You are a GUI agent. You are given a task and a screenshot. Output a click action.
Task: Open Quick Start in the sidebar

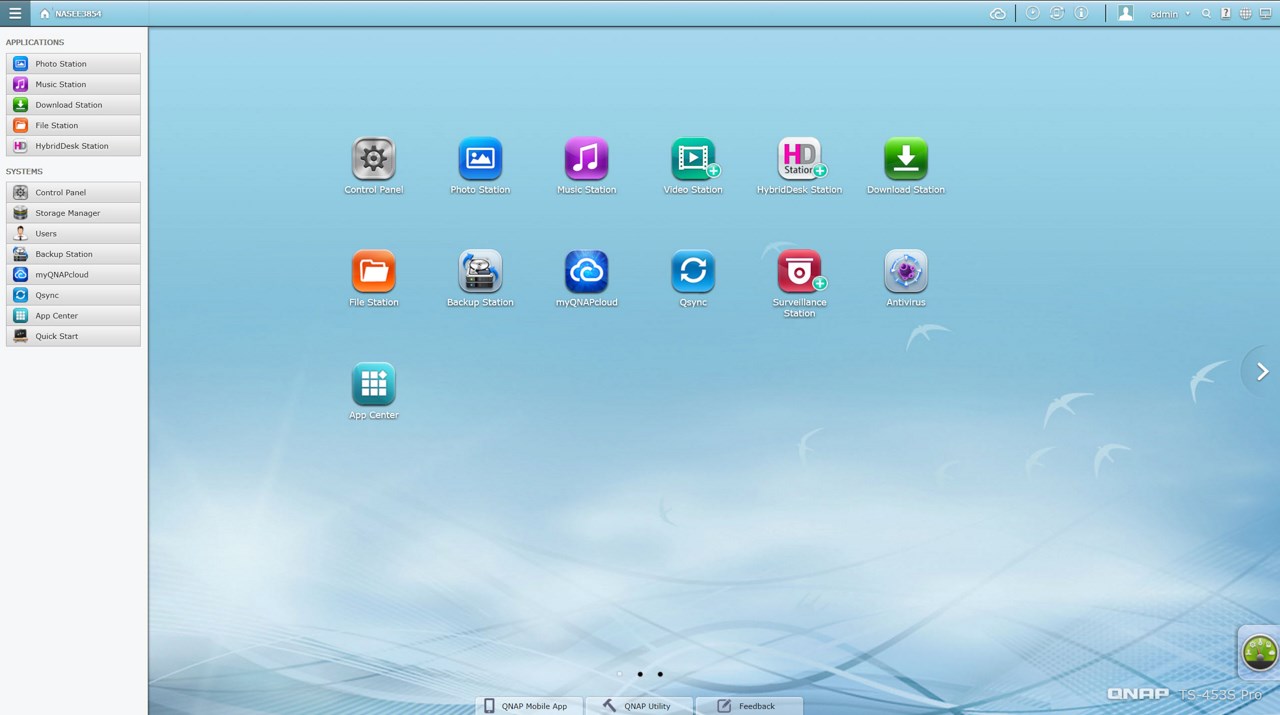pos(73,336)
